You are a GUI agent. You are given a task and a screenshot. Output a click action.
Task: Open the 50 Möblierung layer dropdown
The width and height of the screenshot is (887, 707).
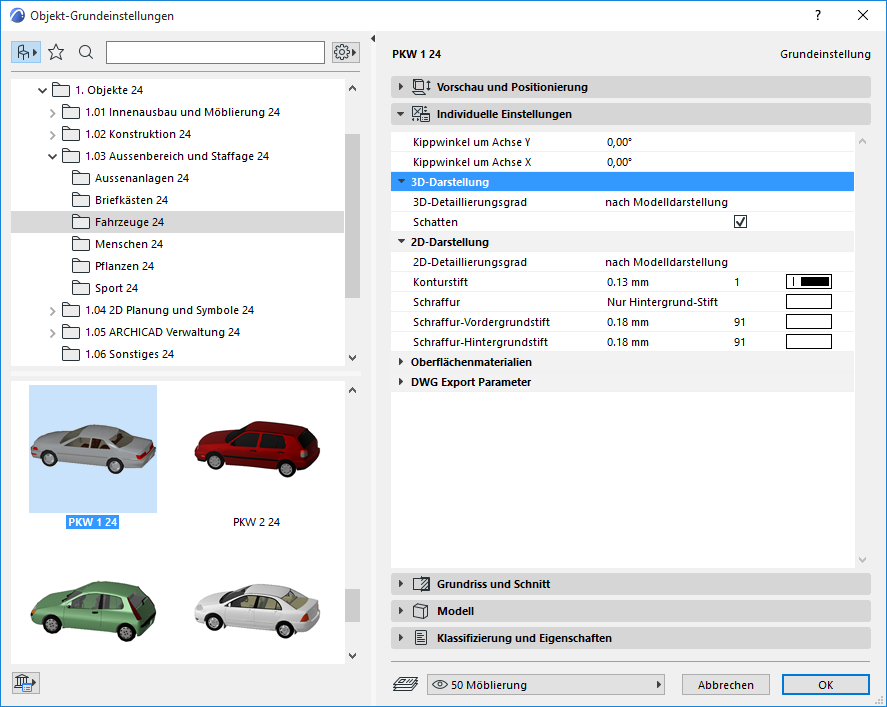tap(546, 685)
